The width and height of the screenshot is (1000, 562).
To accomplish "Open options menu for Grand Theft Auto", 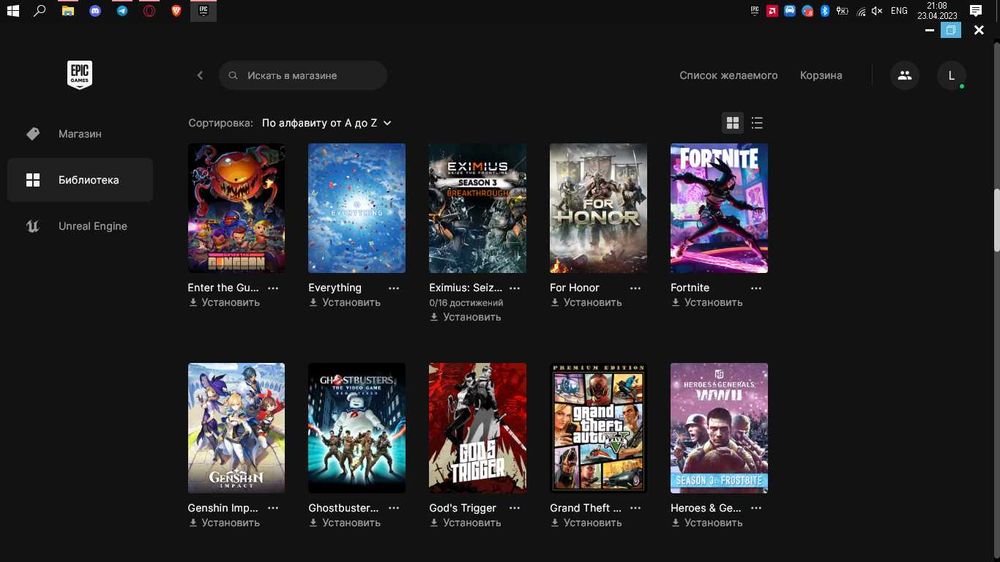I will [635, 508].
